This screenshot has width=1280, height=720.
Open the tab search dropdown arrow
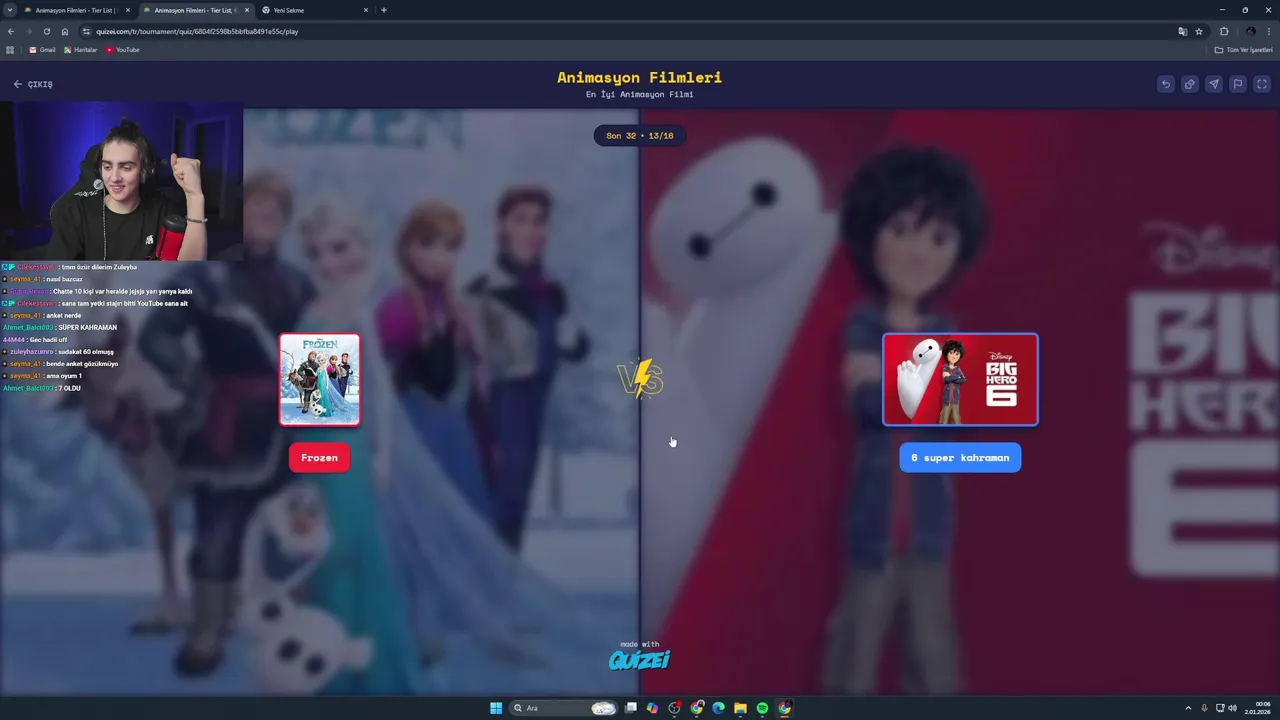(10, 10)
